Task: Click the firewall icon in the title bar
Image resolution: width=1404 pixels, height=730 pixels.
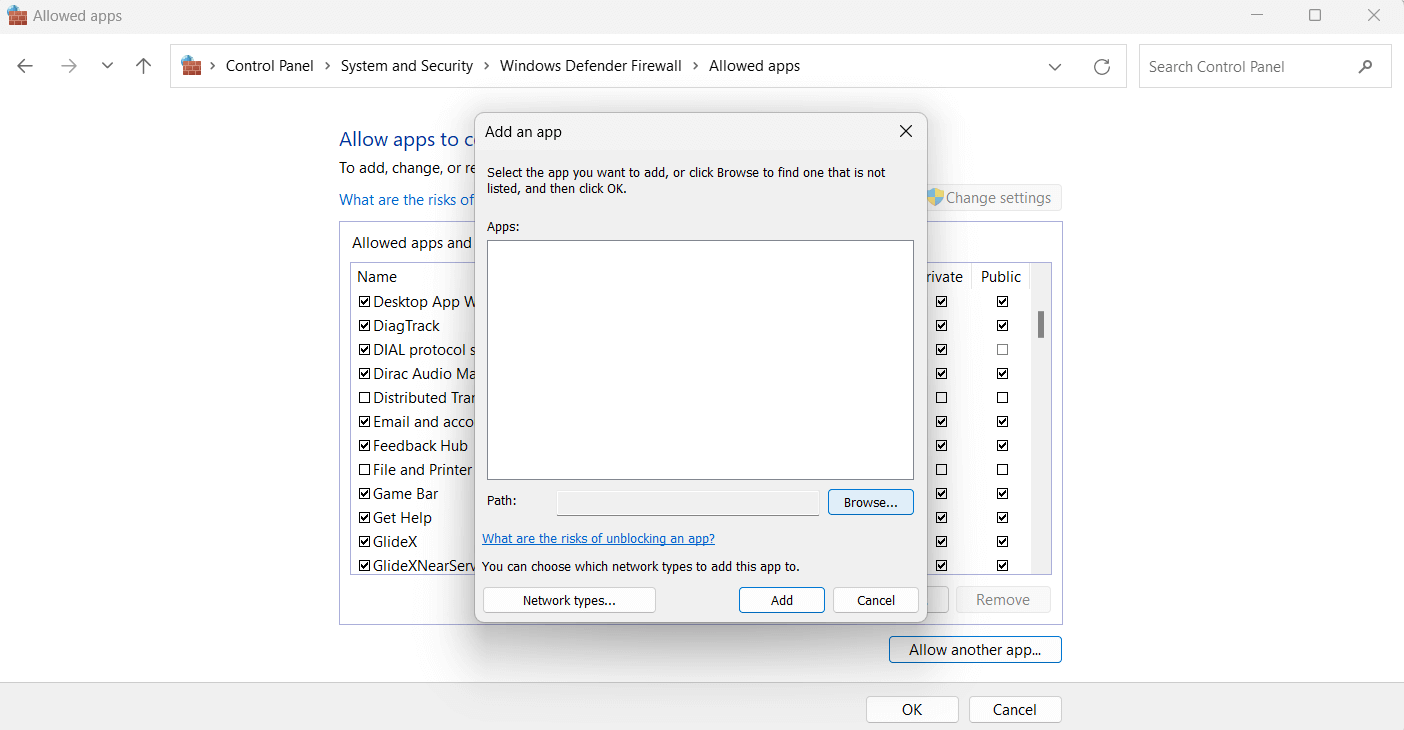Action: click(x=15, y=15)
